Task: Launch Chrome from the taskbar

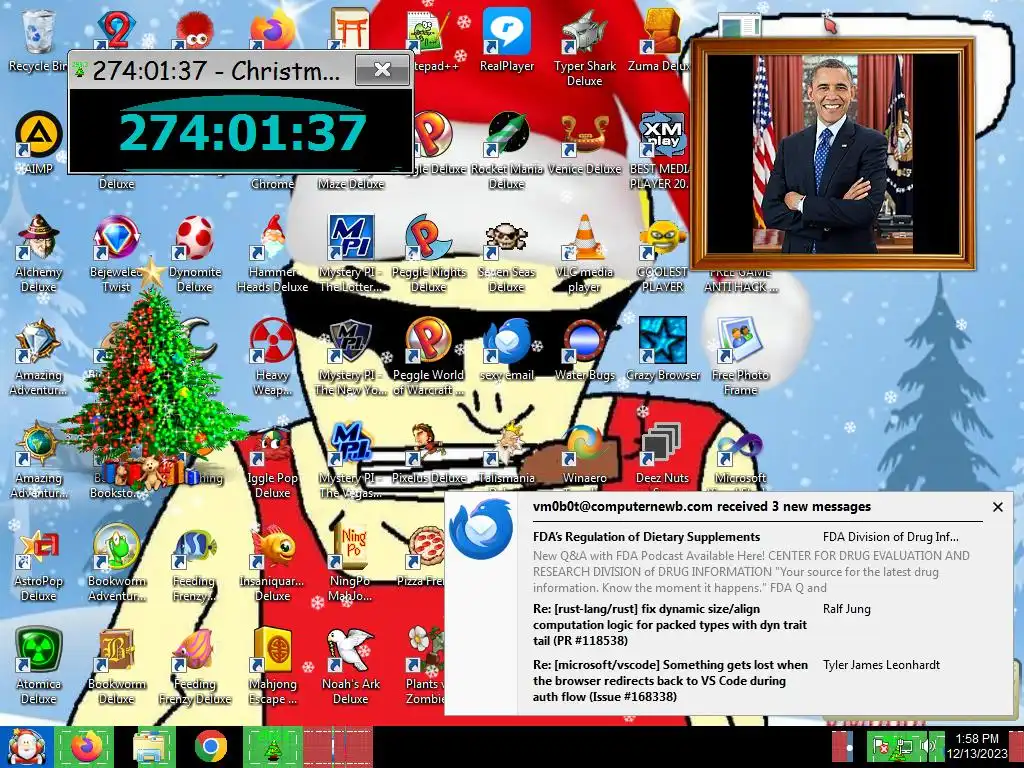Action: coord(210,746)
